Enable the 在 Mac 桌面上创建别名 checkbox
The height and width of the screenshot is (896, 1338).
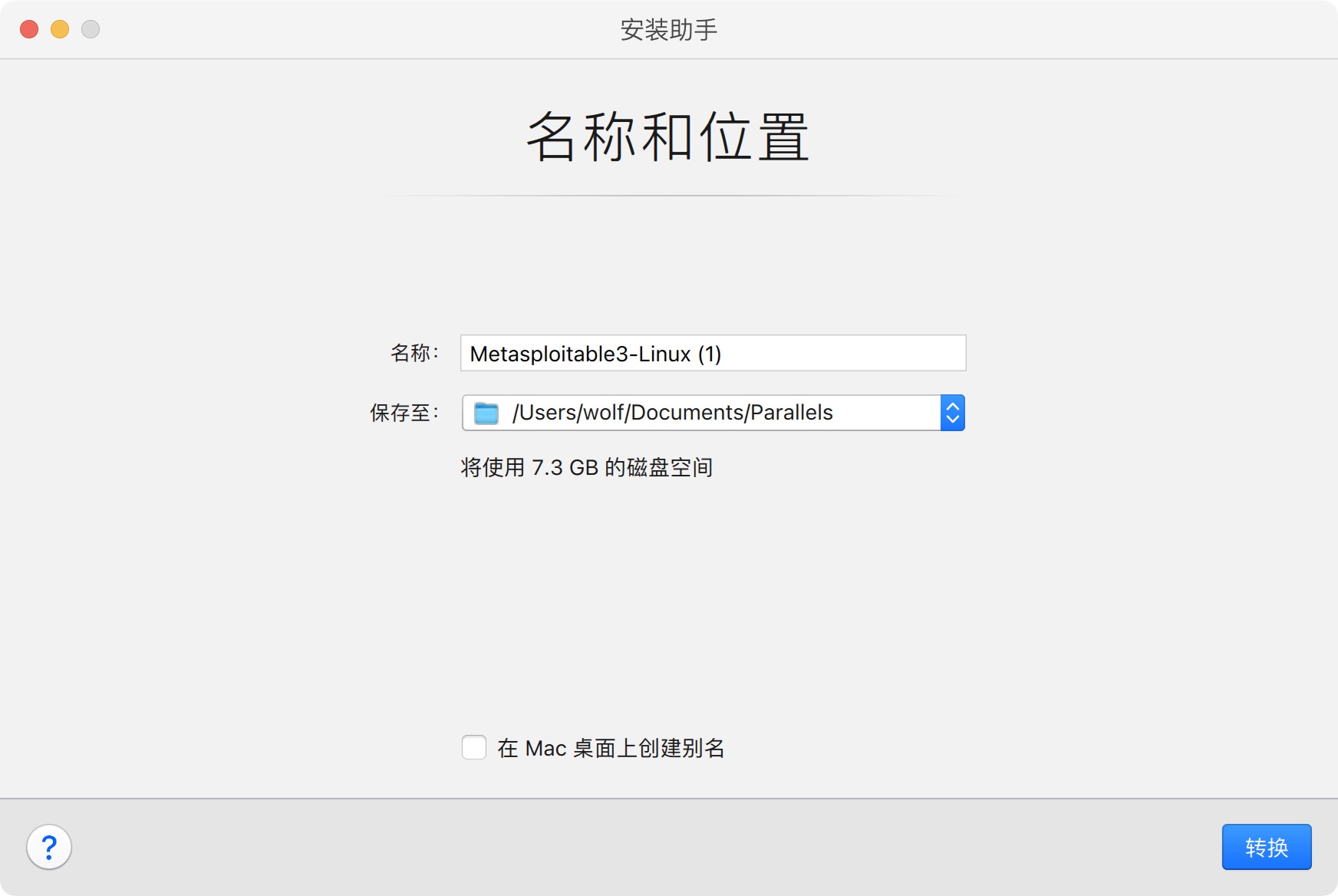click(474, 747)
